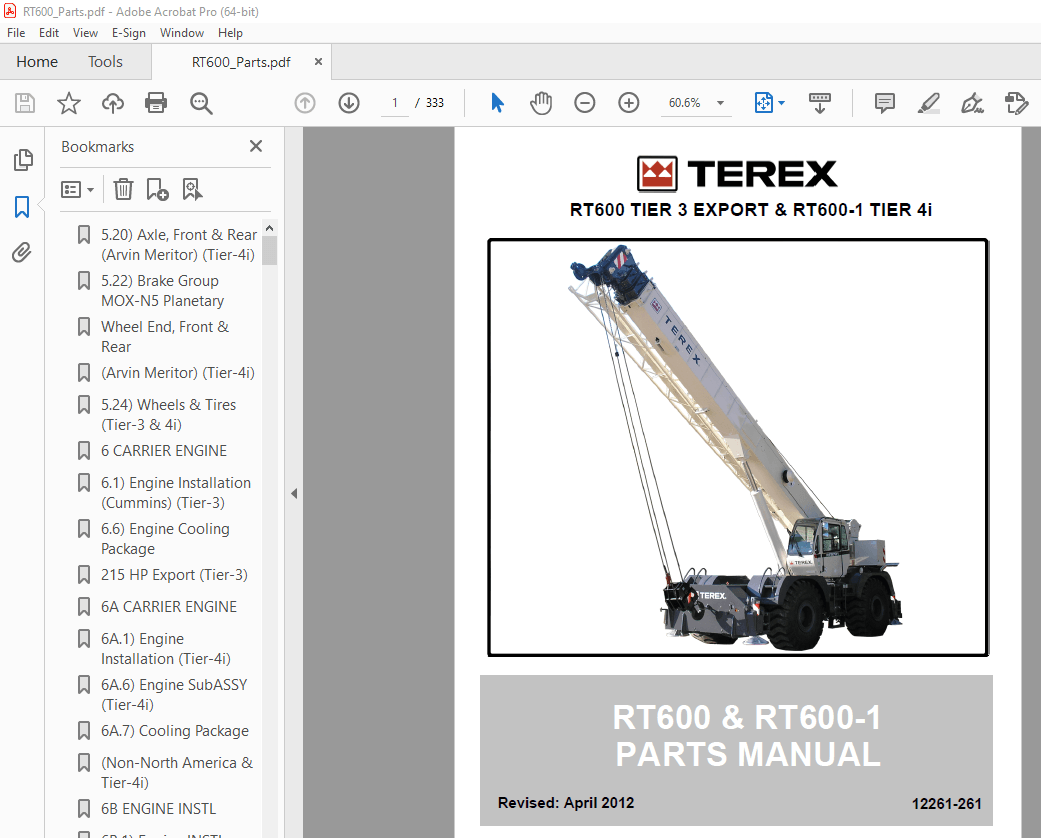
Task: Open the Add Comment tool
Action: click(884, 102)
